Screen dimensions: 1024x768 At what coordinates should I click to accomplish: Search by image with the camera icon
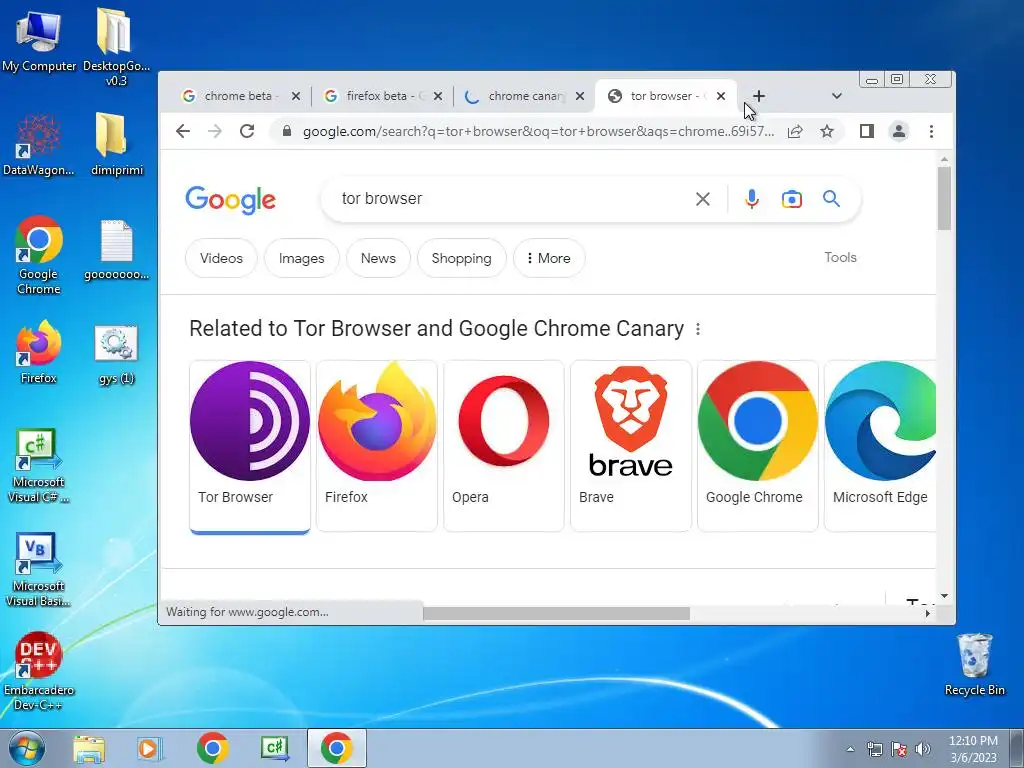click(792, 199)
